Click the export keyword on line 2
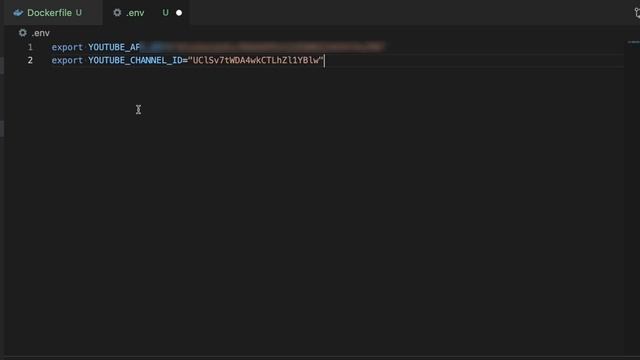The height and width of the screenshot is (360, 640). point(67,60)
